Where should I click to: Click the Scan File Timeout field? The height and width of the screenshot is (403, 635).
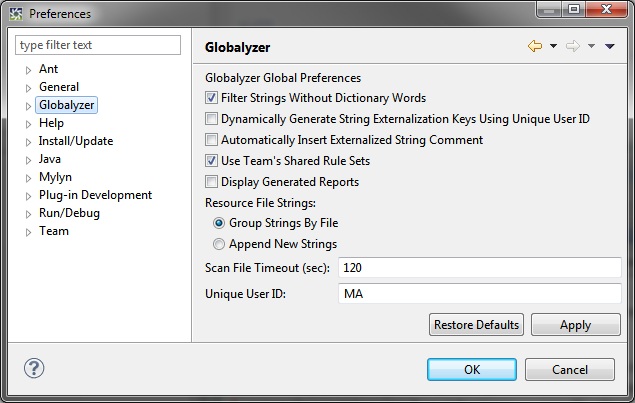click(480, 268)
